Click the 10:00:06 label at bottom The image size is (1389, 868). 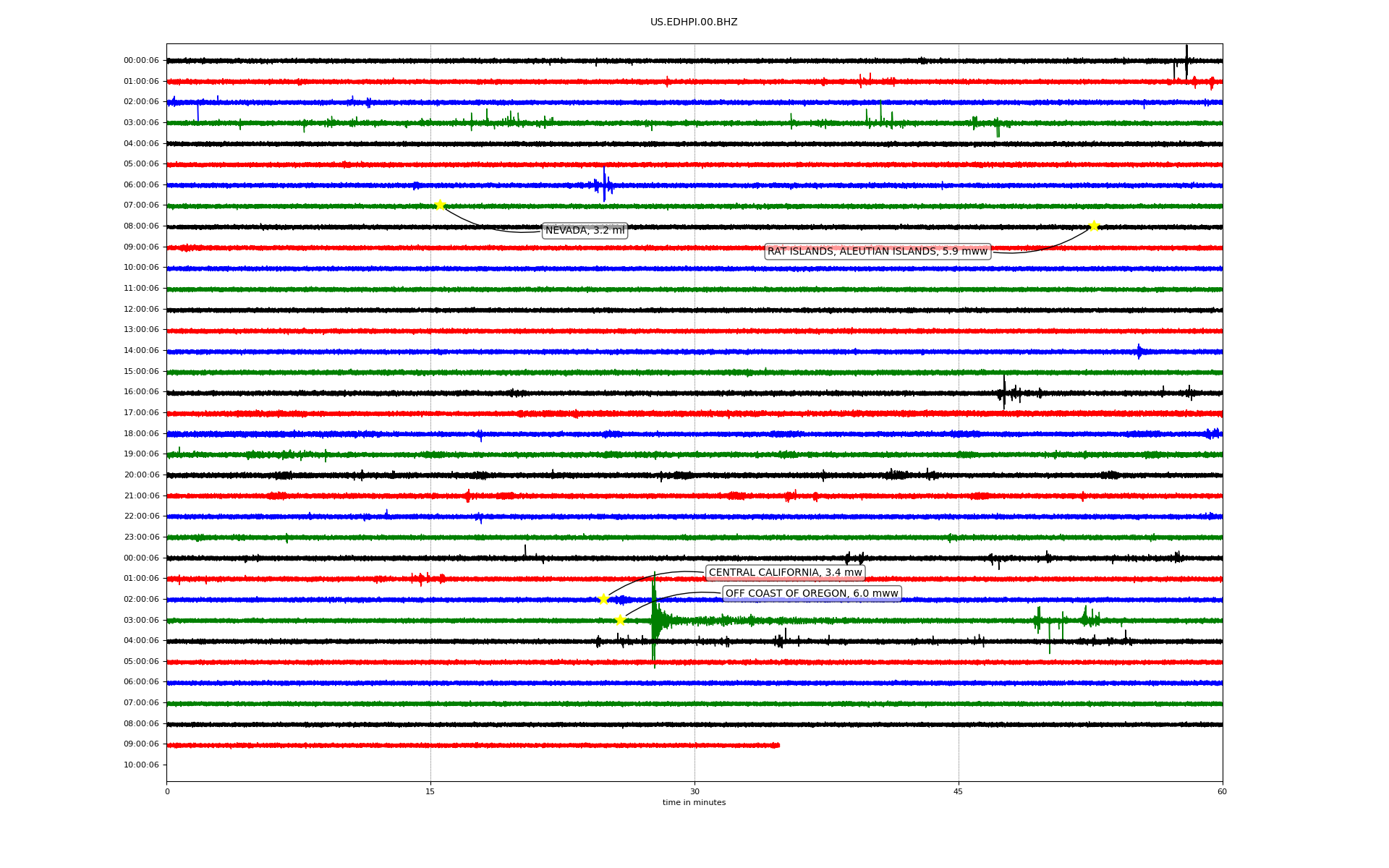tap(141, 765)
